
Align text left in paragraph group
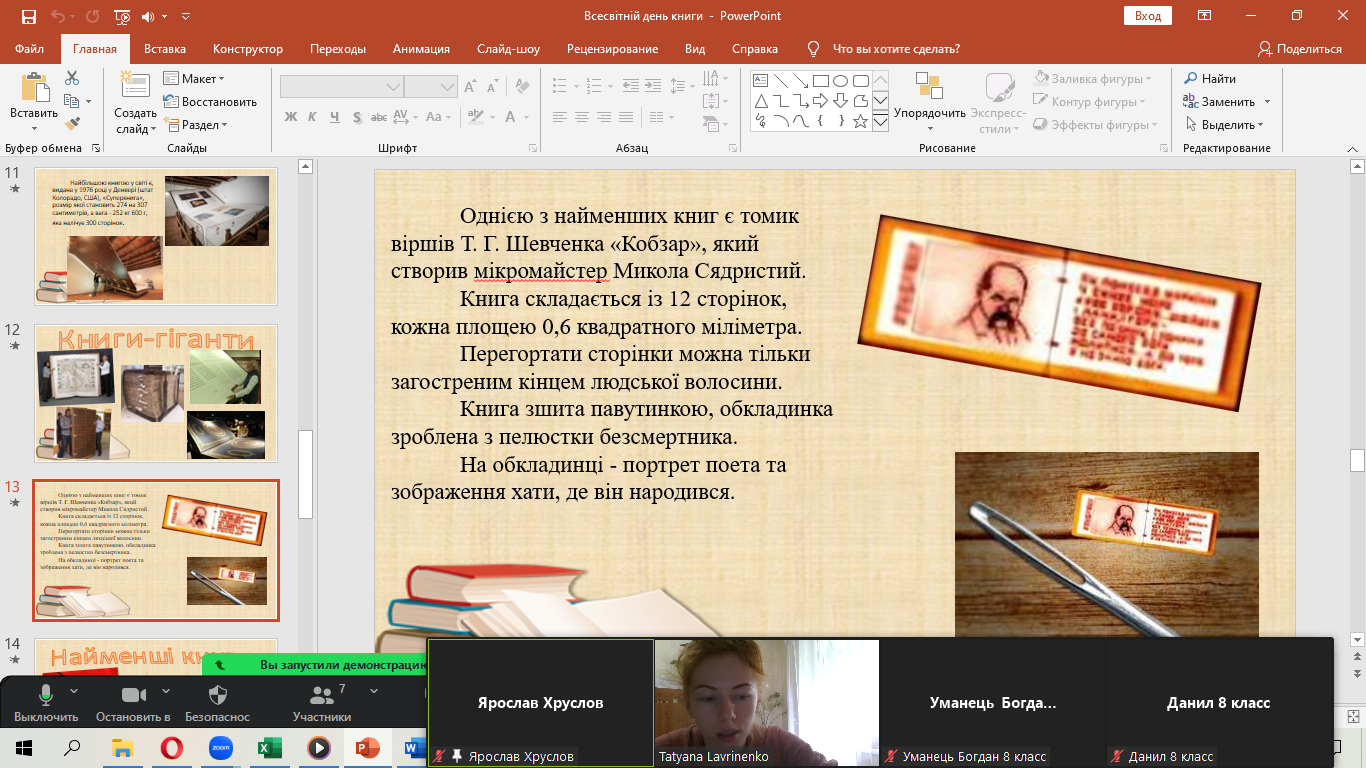click(x=560, y=117)
